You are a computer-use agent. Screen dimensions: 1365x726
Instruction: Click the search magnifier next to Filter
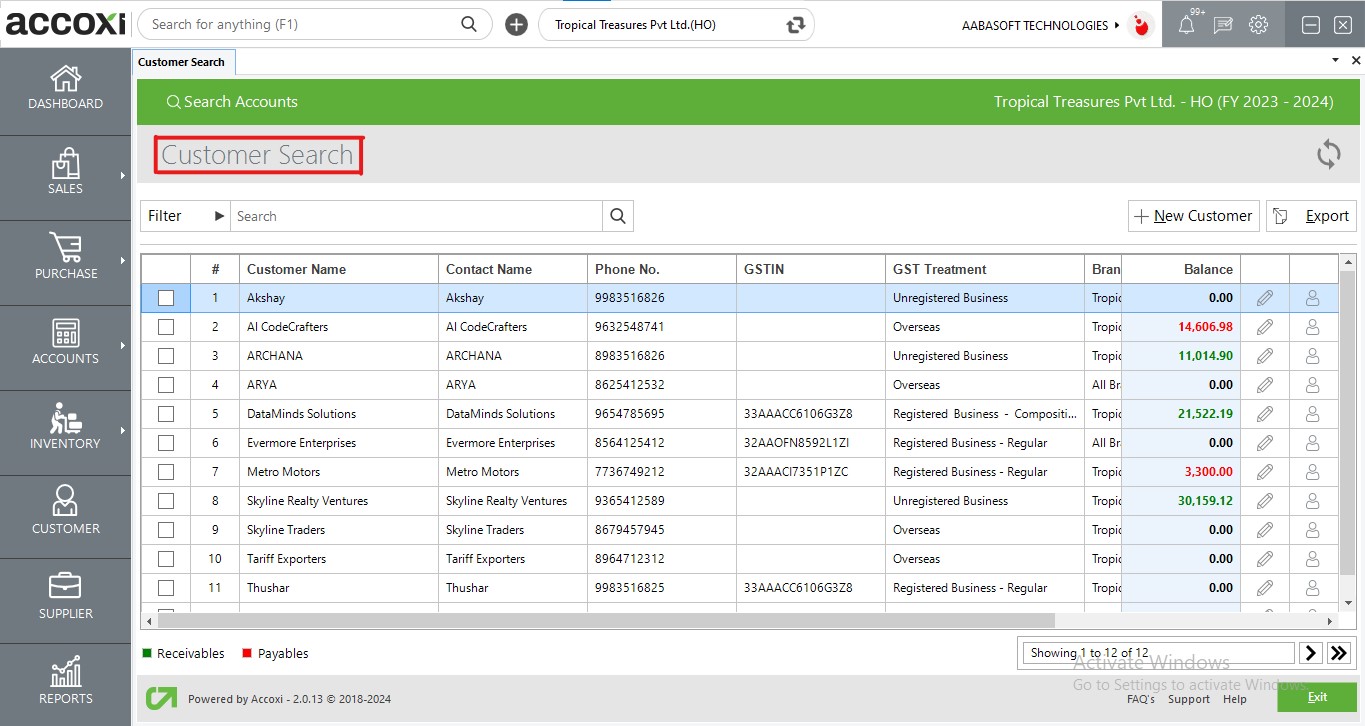[617, 216]
